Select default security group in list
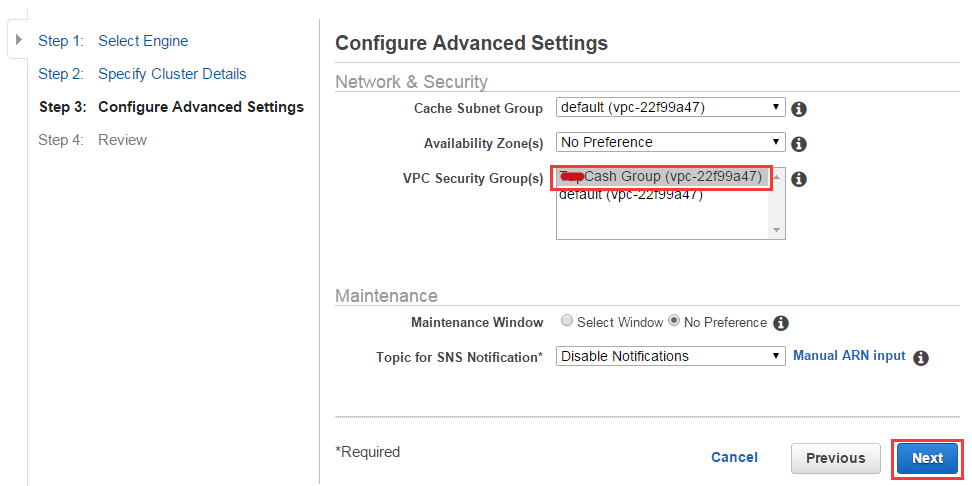The height and width of the screenshot is (486, 972). click(630, 195)
